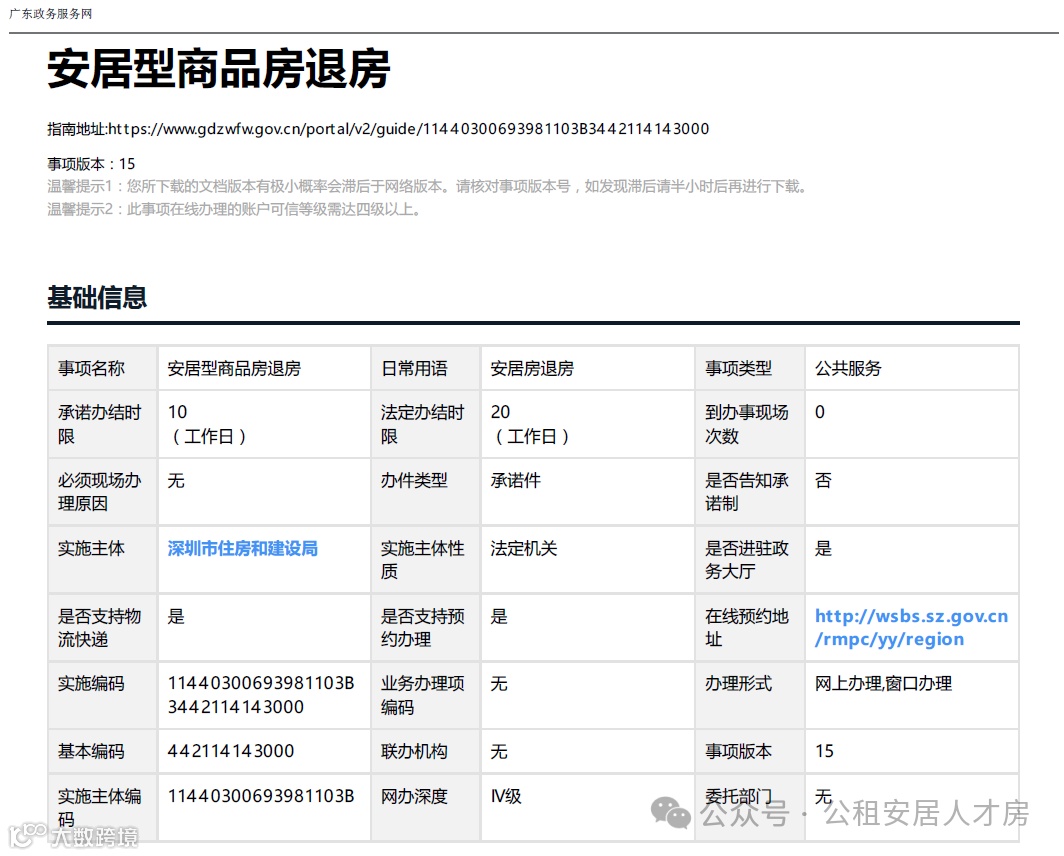Select the 15 version value in the table
The height and width of the screenshot is (856, 1064).
[824, 751]
